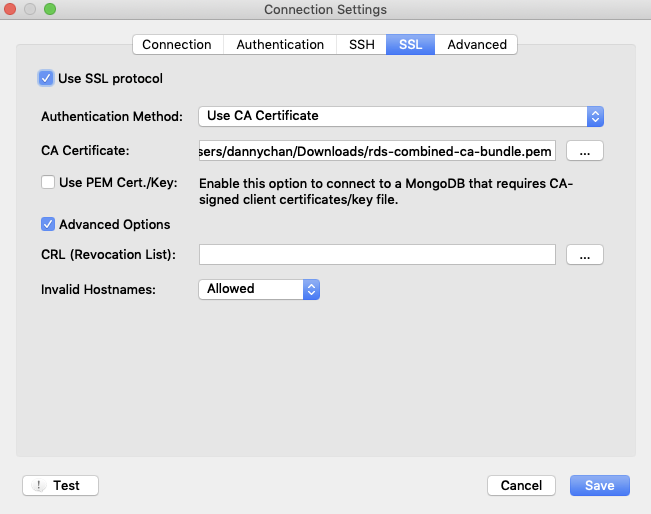The width and height of the screenshot is (651, 514).
Task: Open Invalid Hostnames dropdown
Action: 259,289
